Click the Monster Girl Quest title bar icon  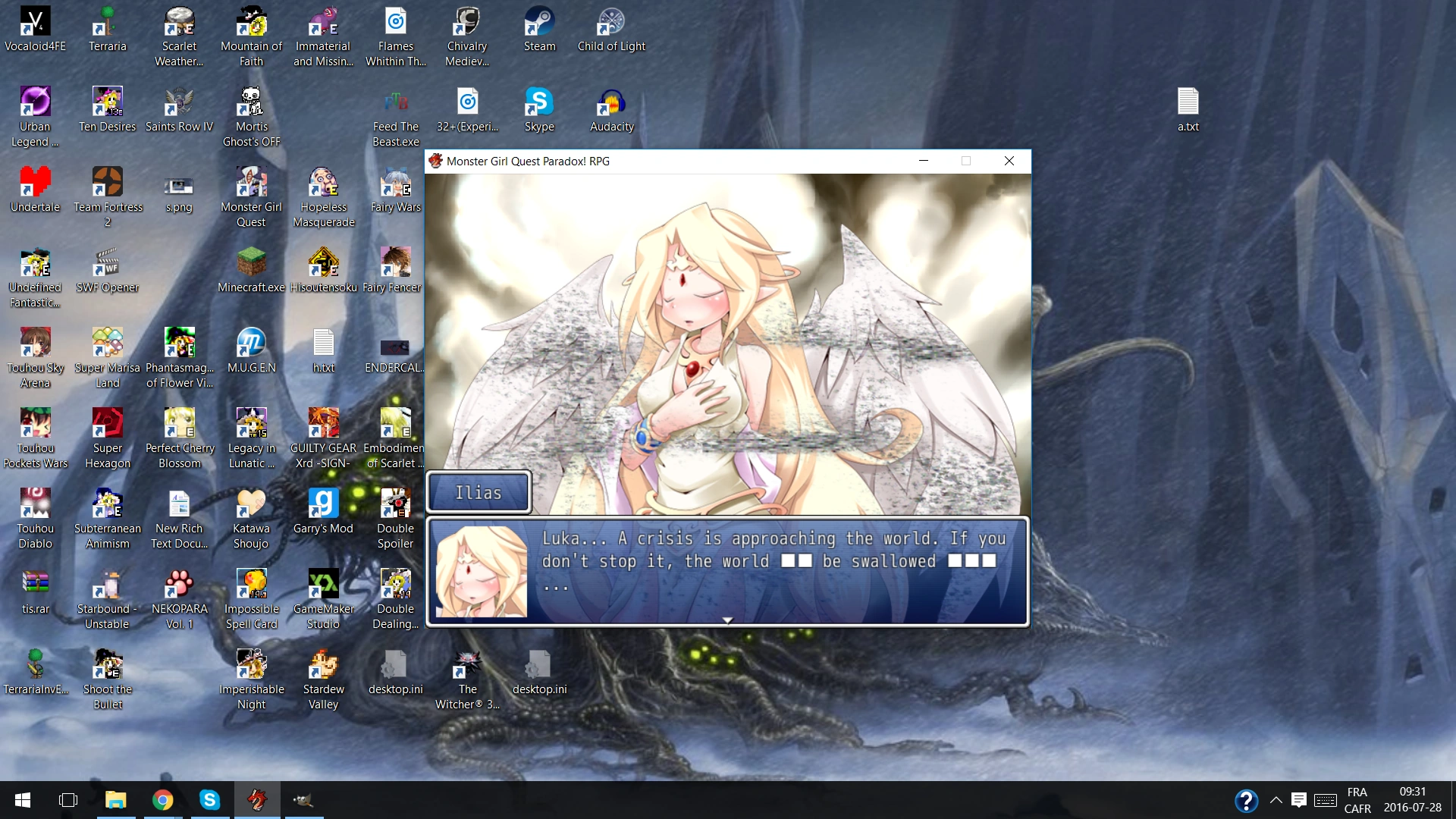(x=436, y=161)
